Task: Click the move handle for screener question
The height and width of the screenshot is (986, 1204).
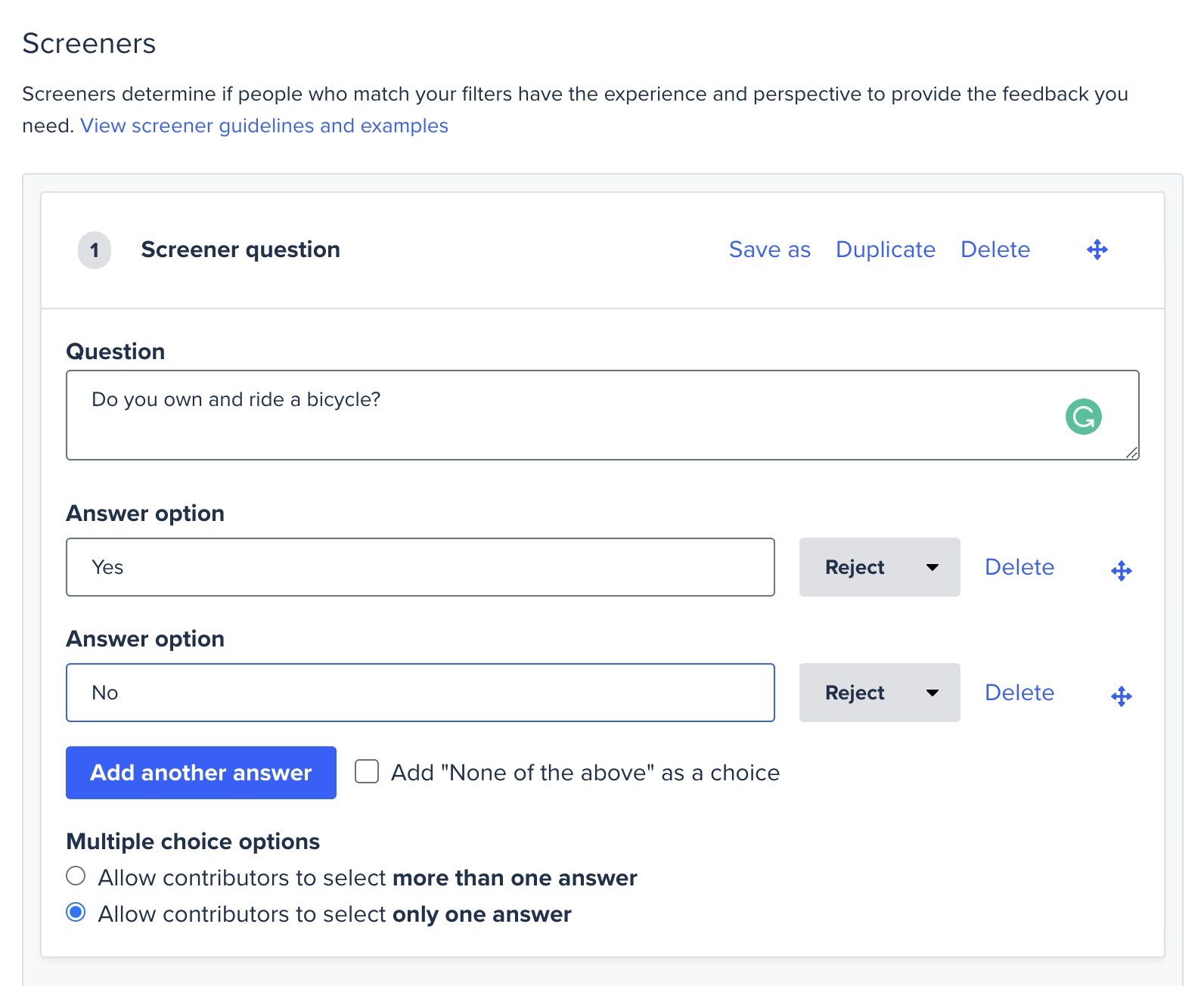Action: (1097, 250)
